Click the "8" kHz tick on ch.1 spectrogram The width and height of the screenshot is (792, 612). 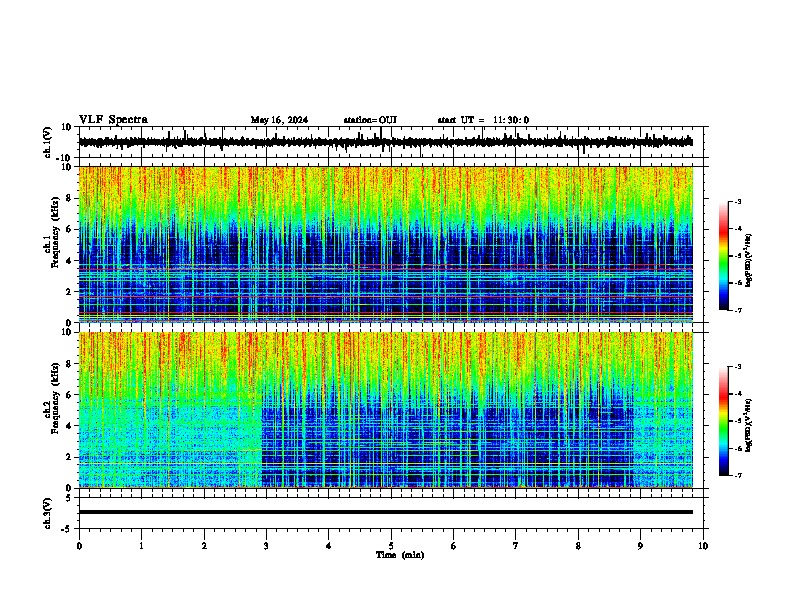tap(69, 198)
